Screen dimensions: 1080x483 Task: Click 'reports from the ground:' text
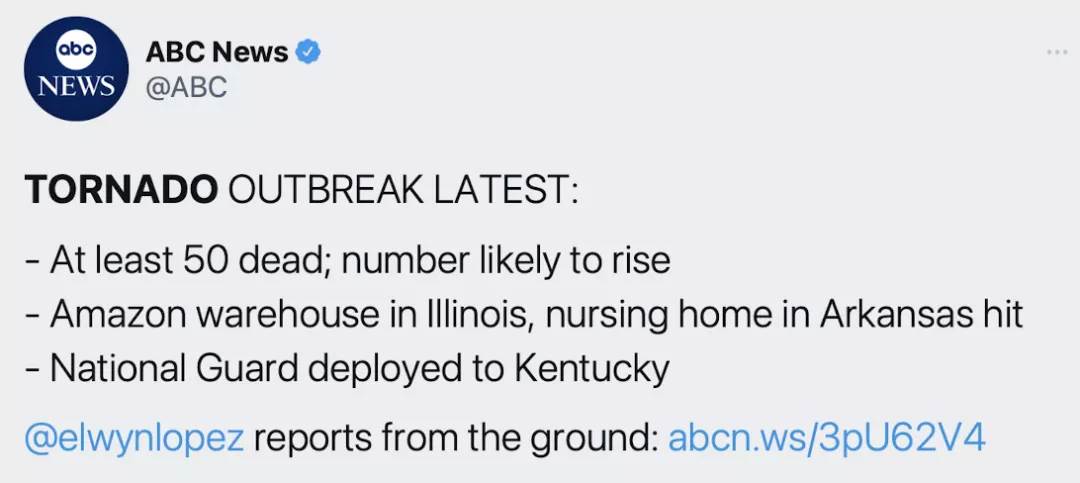[x=456, y=438]
